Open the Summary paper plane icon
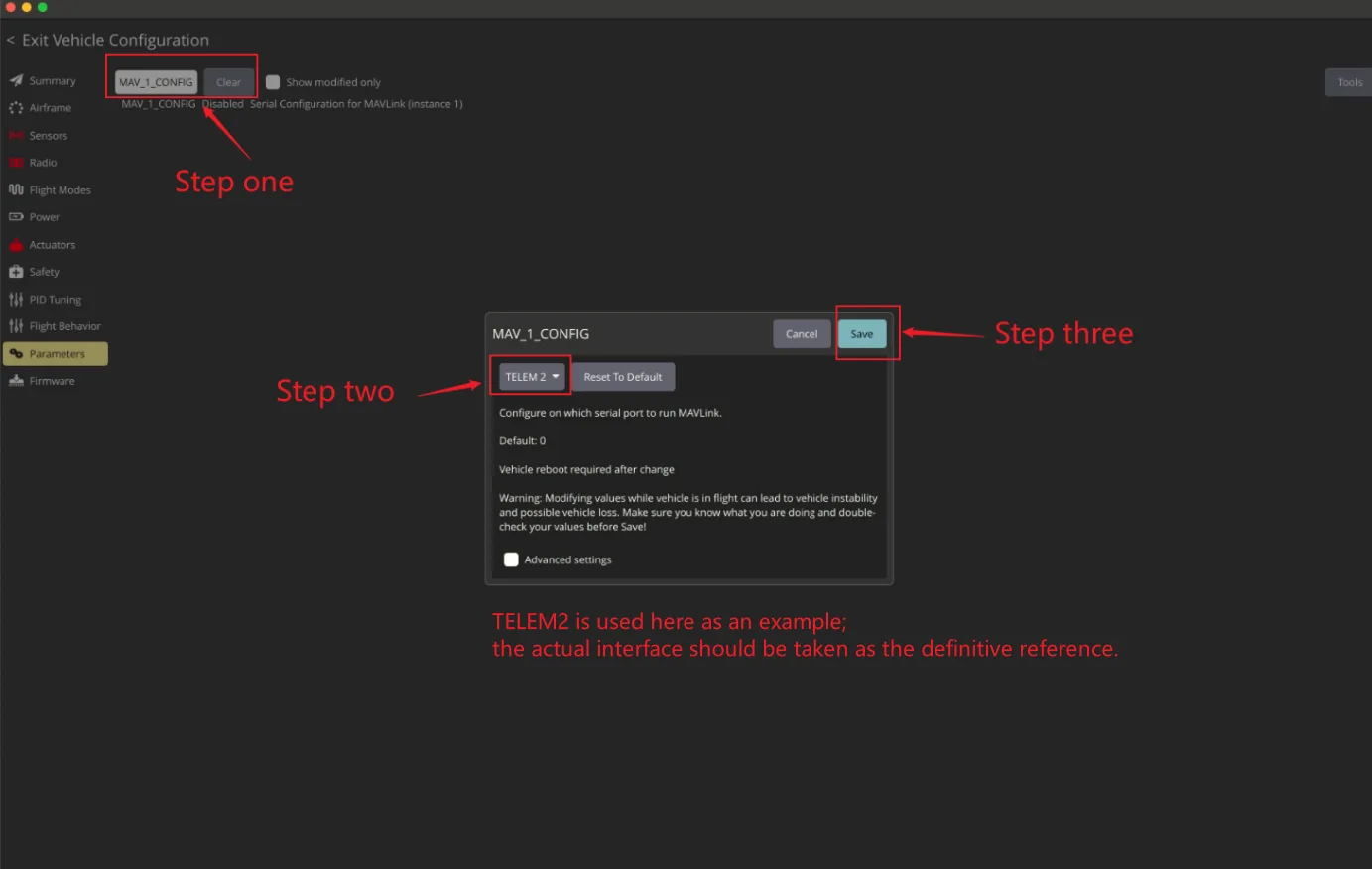 coord(16,80)
